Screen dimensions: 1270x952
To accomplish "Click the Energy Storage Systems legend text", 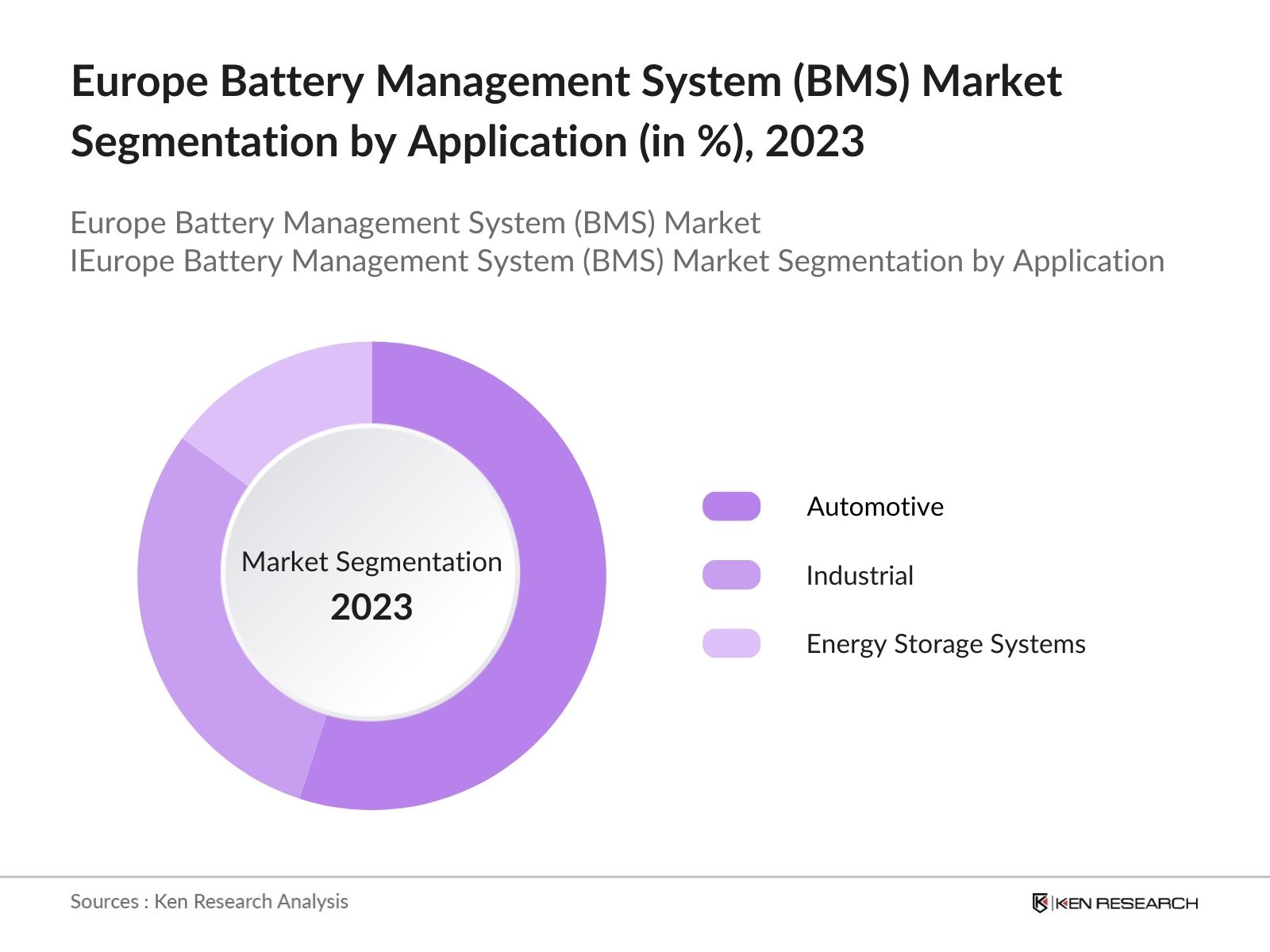I will pyautogui.click(x=945, y=643).
